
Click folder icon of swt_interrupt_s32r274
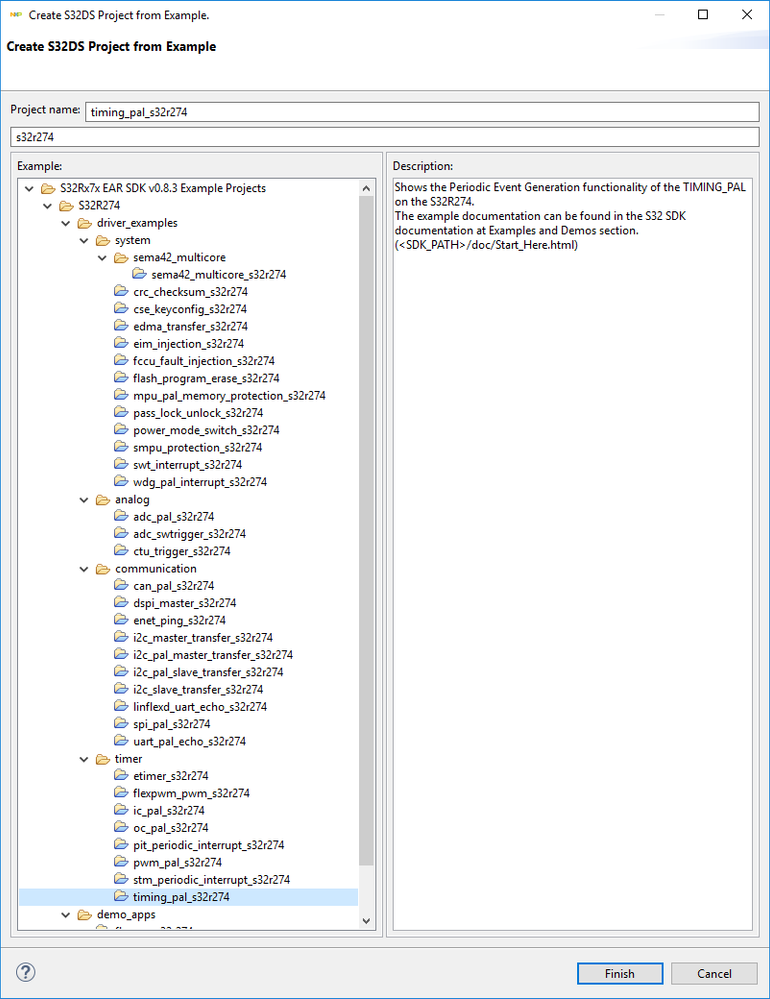click(121, 464)
